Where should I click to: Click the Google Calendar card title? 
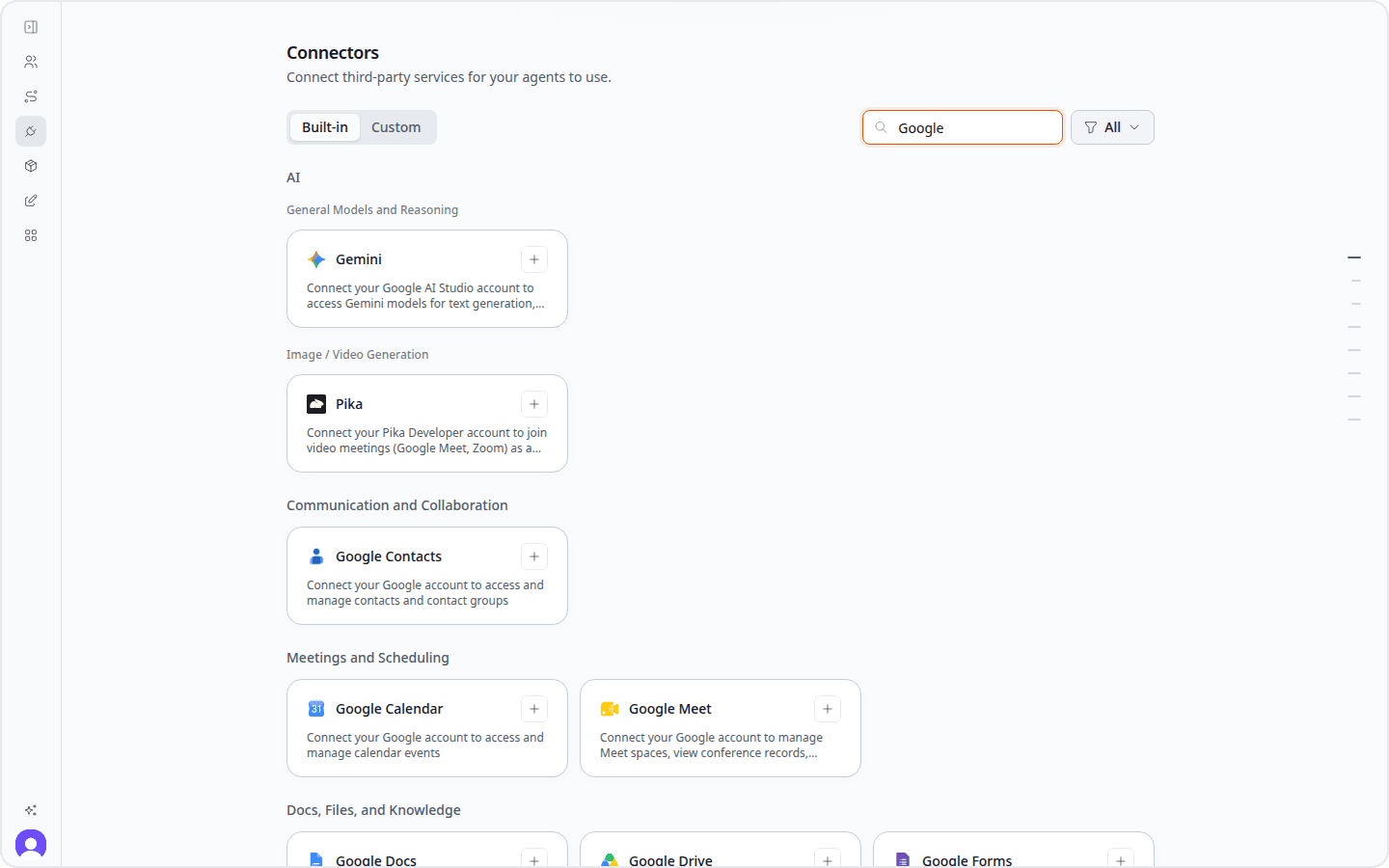pos(390,709)
